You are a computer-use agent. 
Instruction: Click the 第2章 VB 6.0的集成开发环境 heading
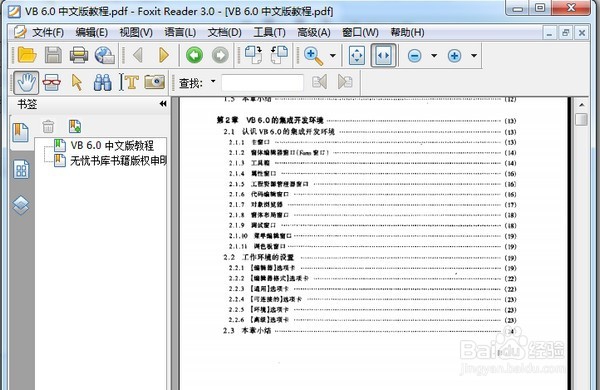tap(270, 120)
